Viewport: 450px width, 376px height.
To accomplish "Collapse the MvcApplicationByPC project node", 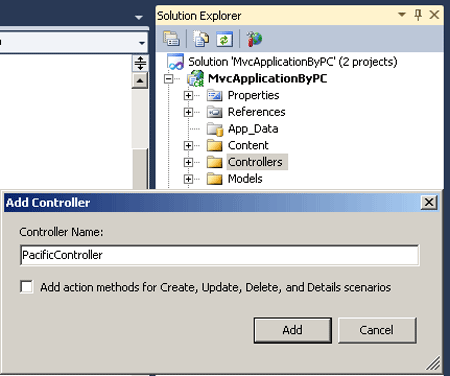I will (169, 79).
